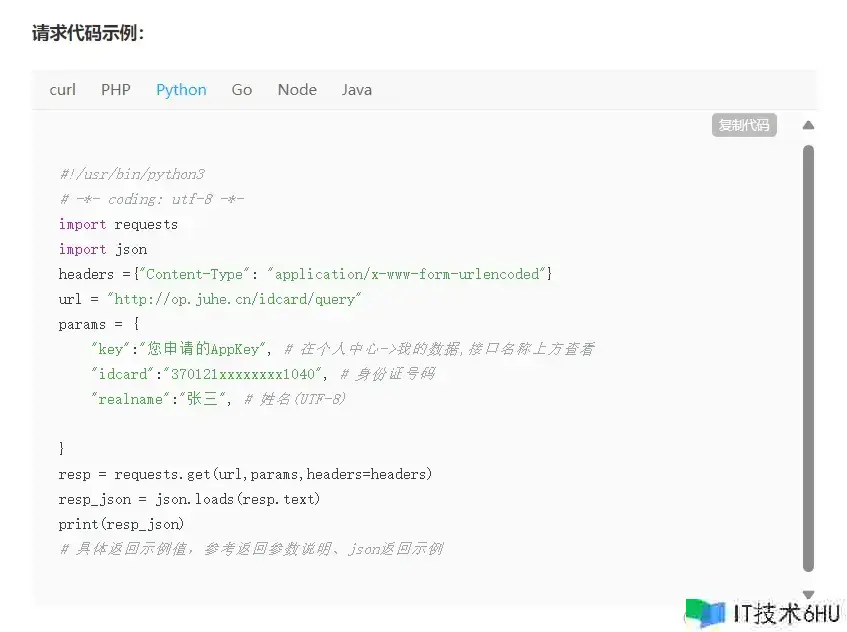The image size is (847, 632).
Task: Select the Python tab
Action: (x=181, y=90)
